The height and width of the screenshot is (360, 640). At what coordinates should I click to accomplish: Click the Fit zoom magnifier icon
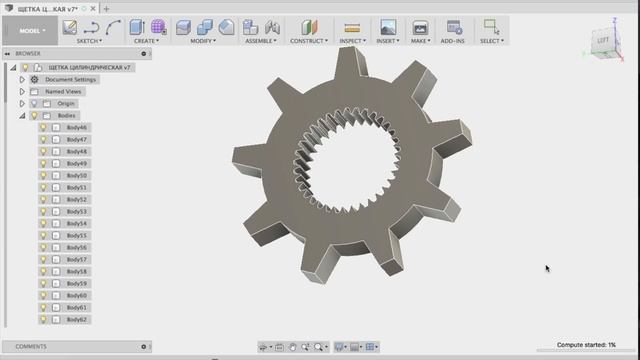318,347
